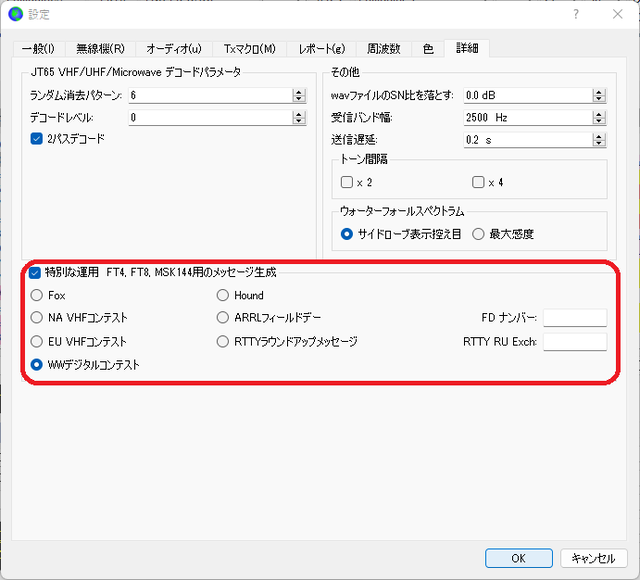Select the Fox radio button
Image resolution: width=640 pixels, height=580 pixels.
(x=48, y=295)
